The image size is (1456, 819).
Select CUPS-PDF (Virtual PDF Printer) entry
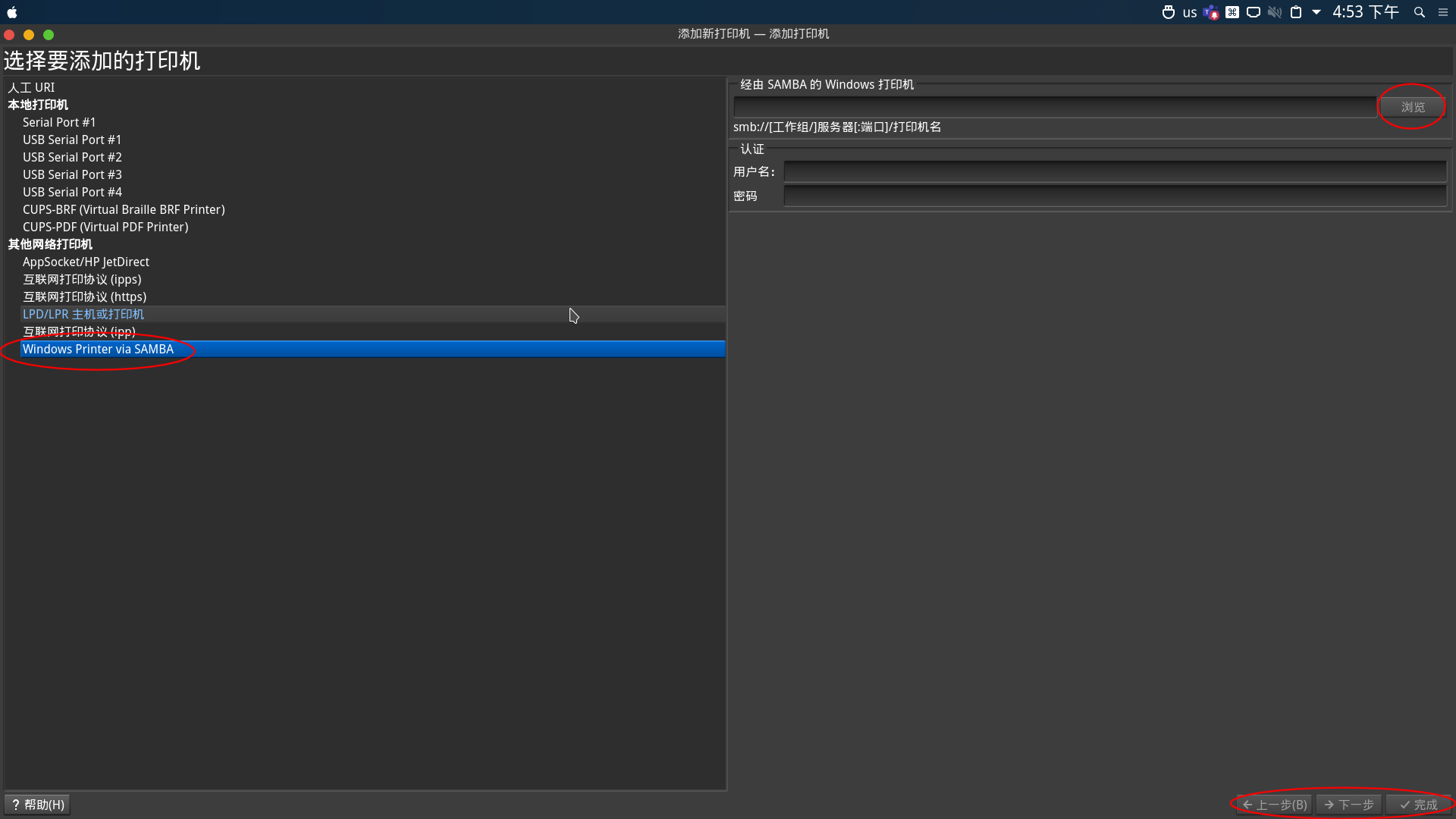(x=105, y=227)
